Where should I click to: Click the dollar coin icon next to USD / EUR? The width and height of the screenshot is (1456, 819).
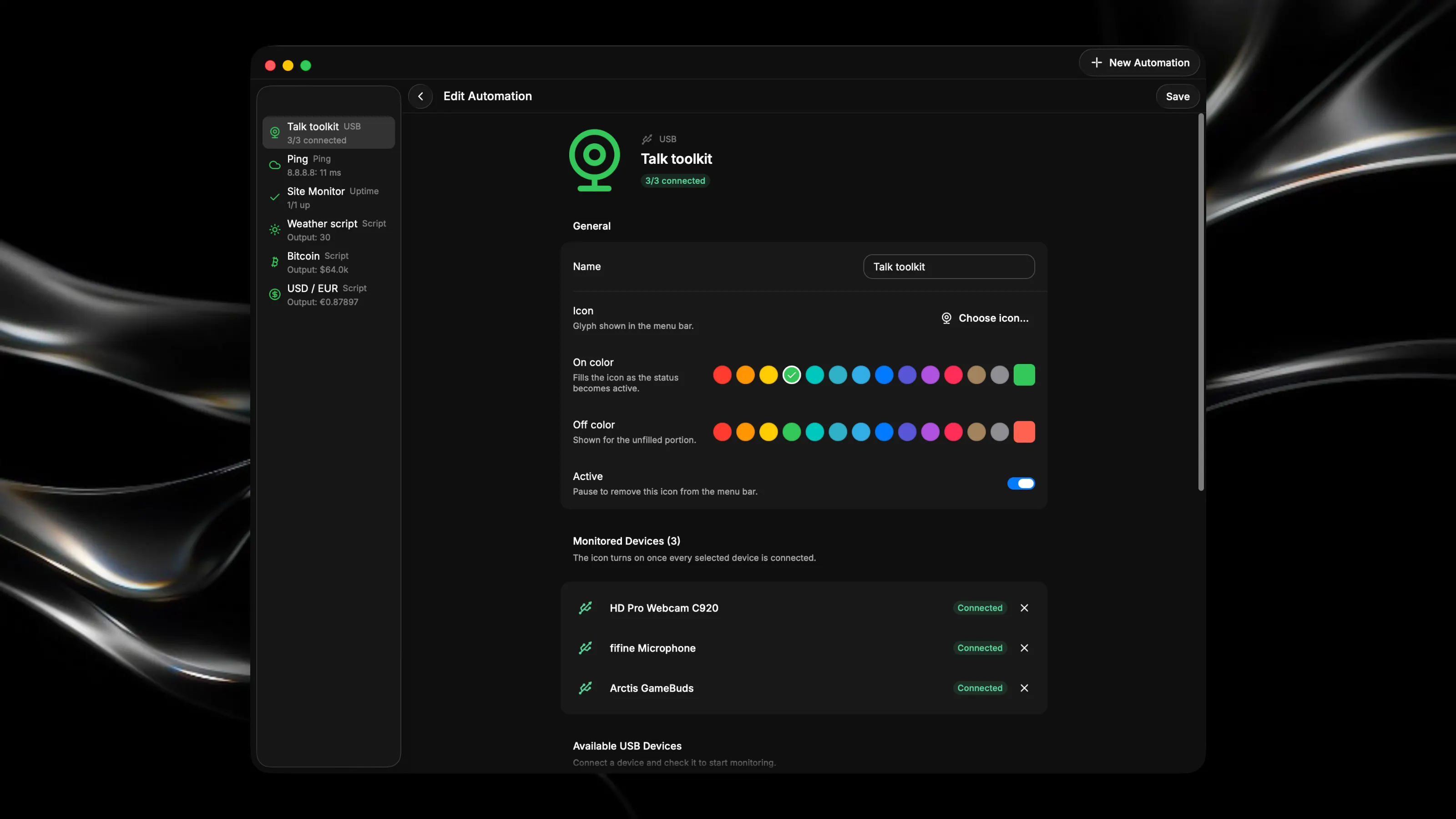pos(275,294)
